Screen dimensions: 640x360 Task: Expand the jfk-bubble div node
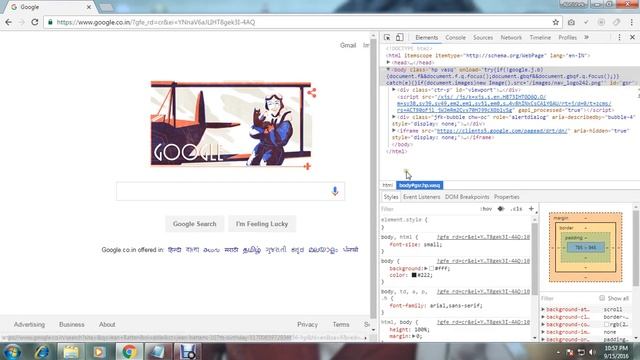click(394, 117)
